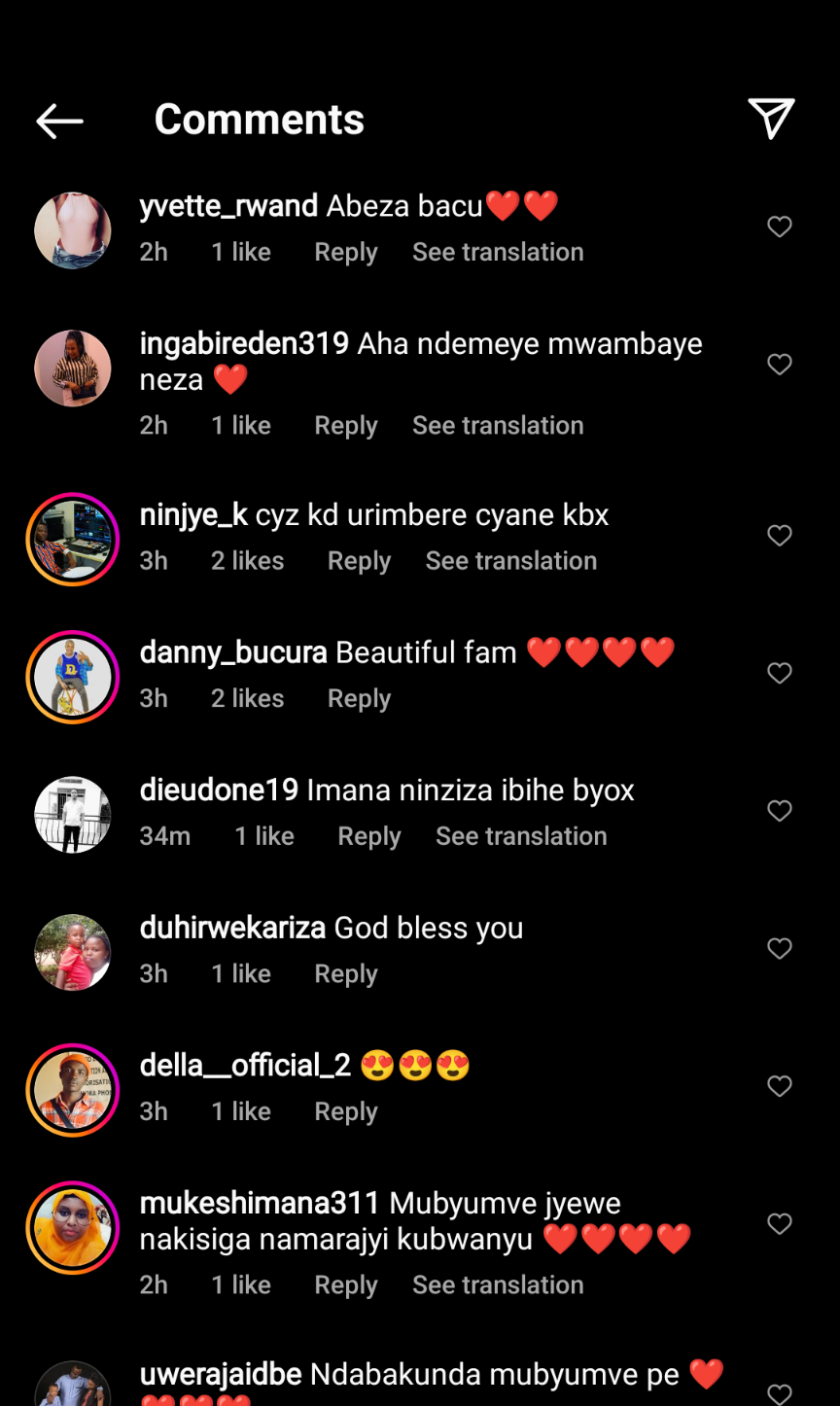
Task: Open direct share paper plane icon
Action: tap(771, 119)
